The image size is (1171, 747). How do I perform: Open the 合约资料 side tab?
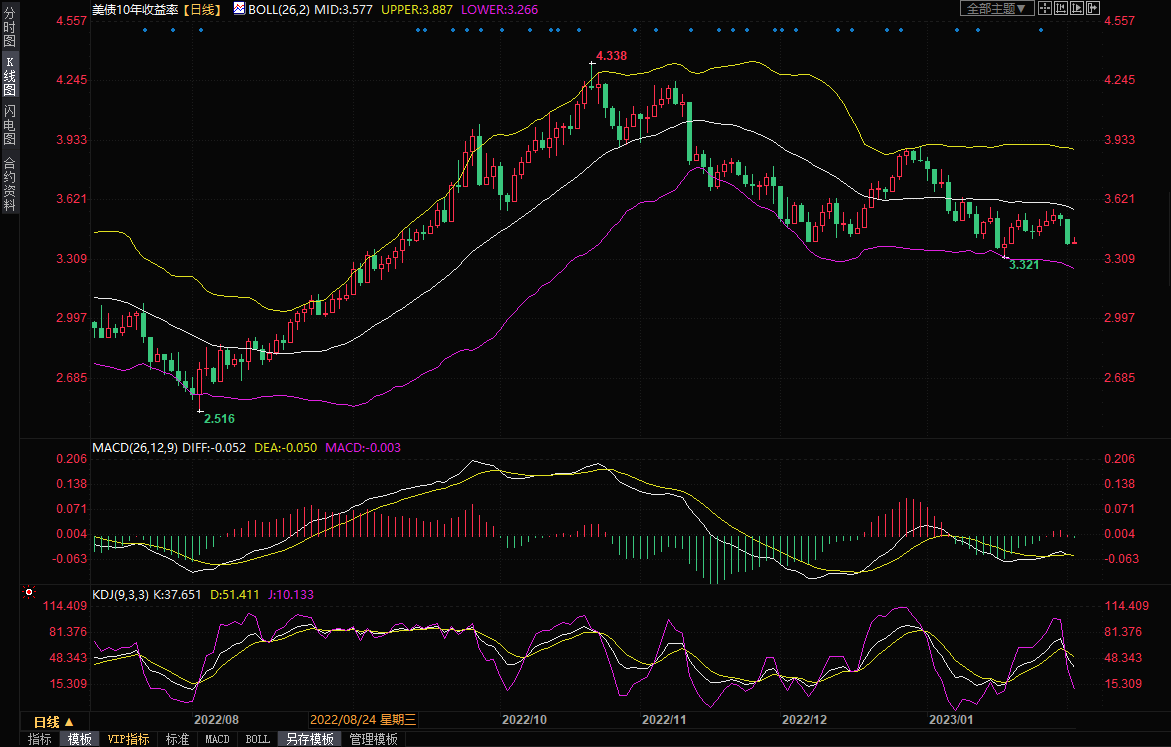(9, 183)
